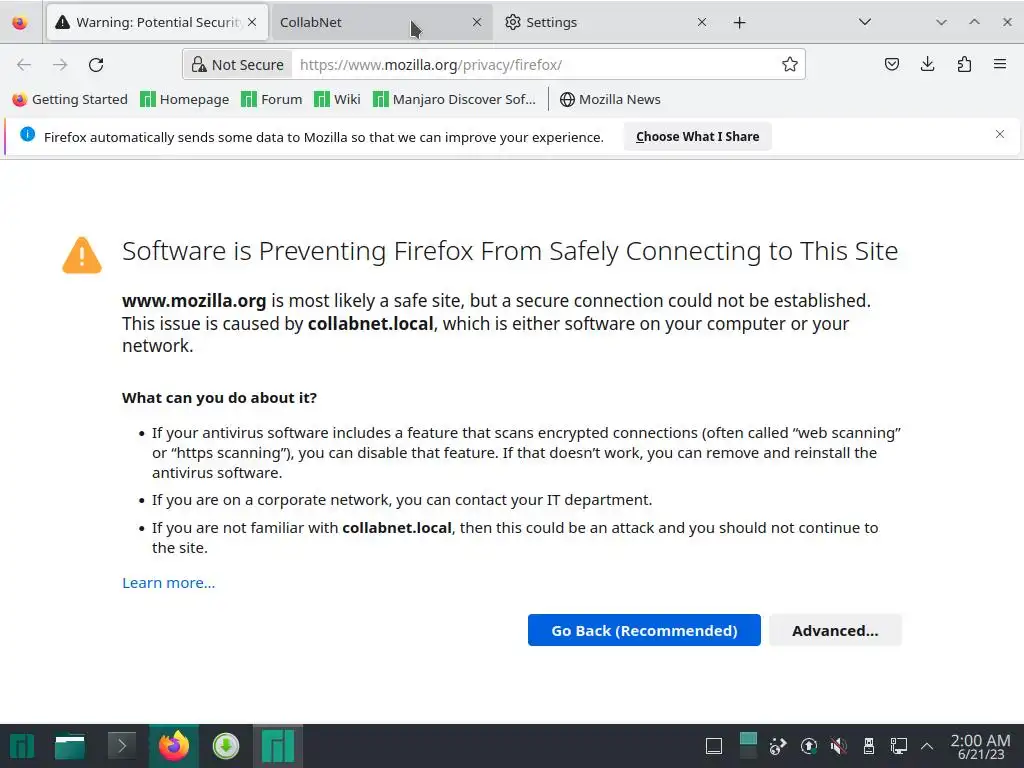1024x768 pixels.
Task: Open the Manjaro application launcher menu
Action: [x=22, y=746]
